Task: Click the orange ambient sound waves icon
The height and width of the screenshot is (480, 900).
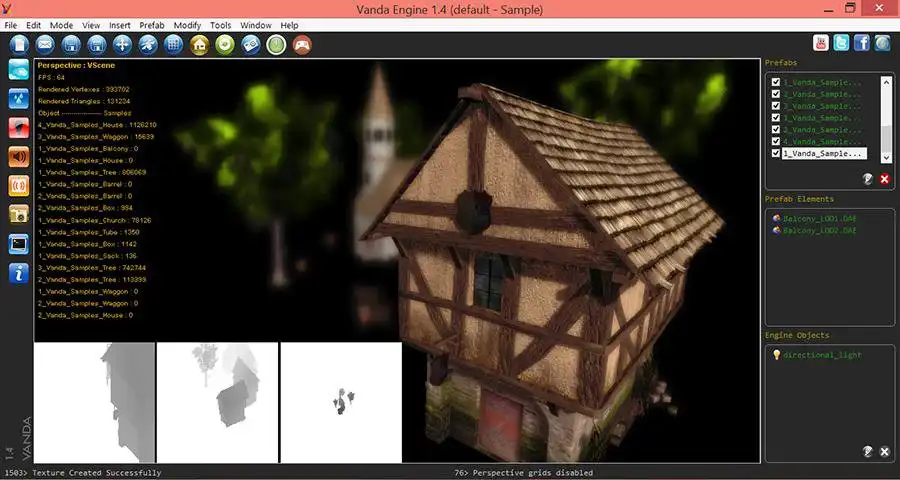Action: (x=19, y=185)
